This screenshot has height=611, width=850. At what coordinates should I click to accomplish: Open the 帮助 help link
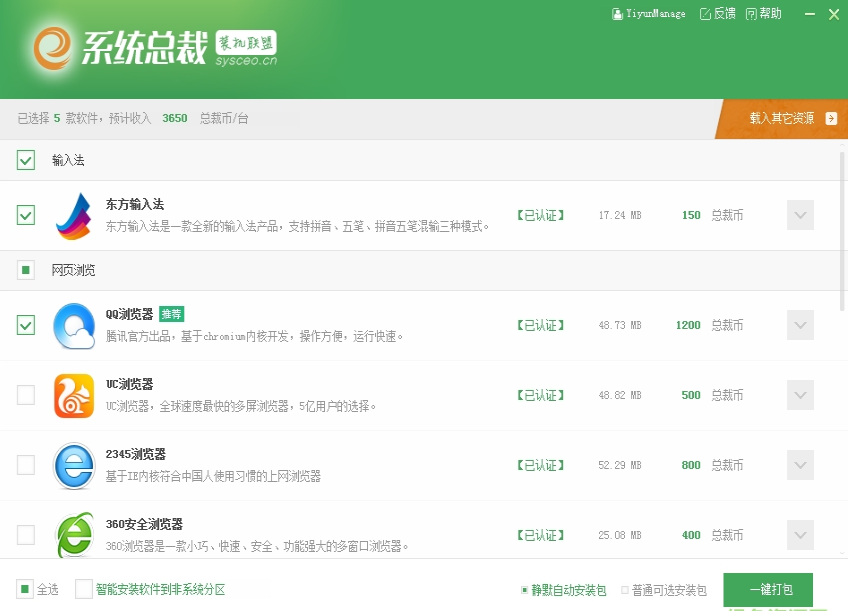(763, 14)
